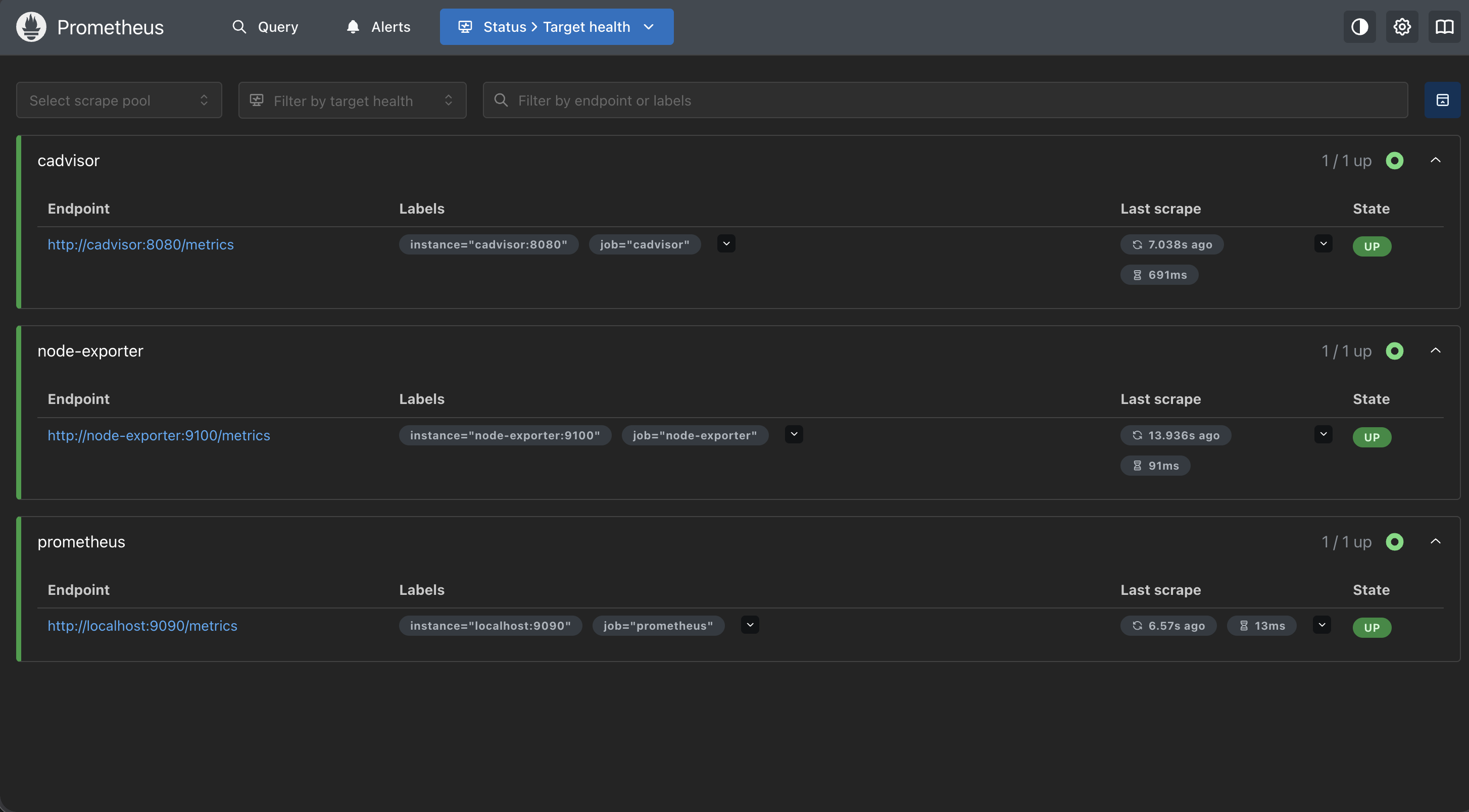1469x812 pixels.
Task: Click the instance="node-exporter:9100" label badge
Action: (505, 436)
